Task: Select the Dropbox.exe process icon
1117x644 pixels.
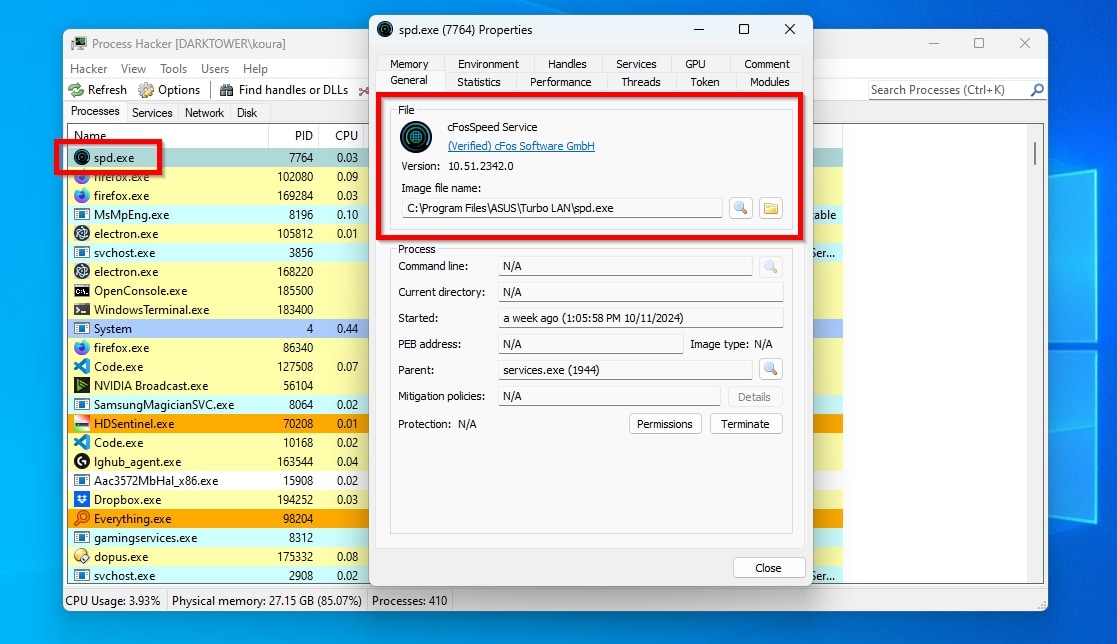Action: click(x=82, y=500)
